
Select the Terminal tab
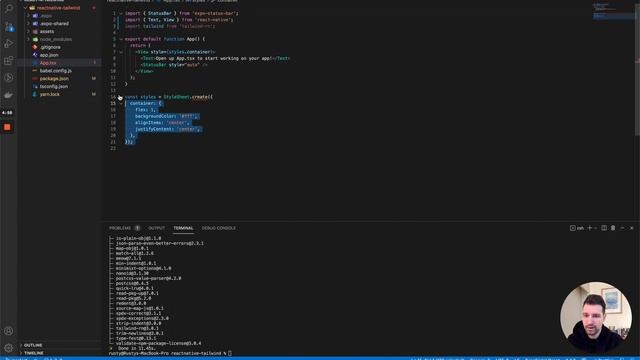[x=183, y=228]
